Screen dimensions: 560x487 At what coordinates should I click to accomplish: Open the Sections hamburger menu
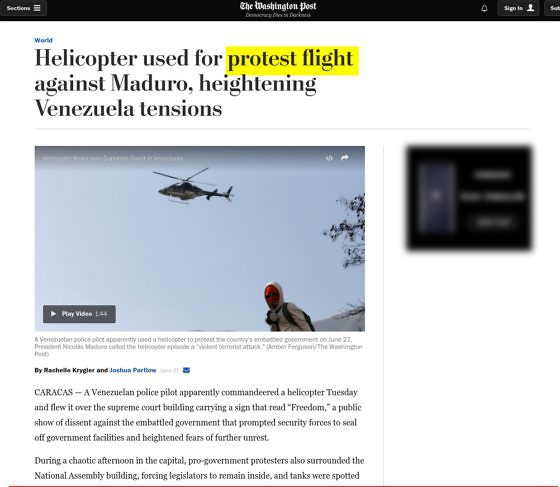[x=23, y=8]
